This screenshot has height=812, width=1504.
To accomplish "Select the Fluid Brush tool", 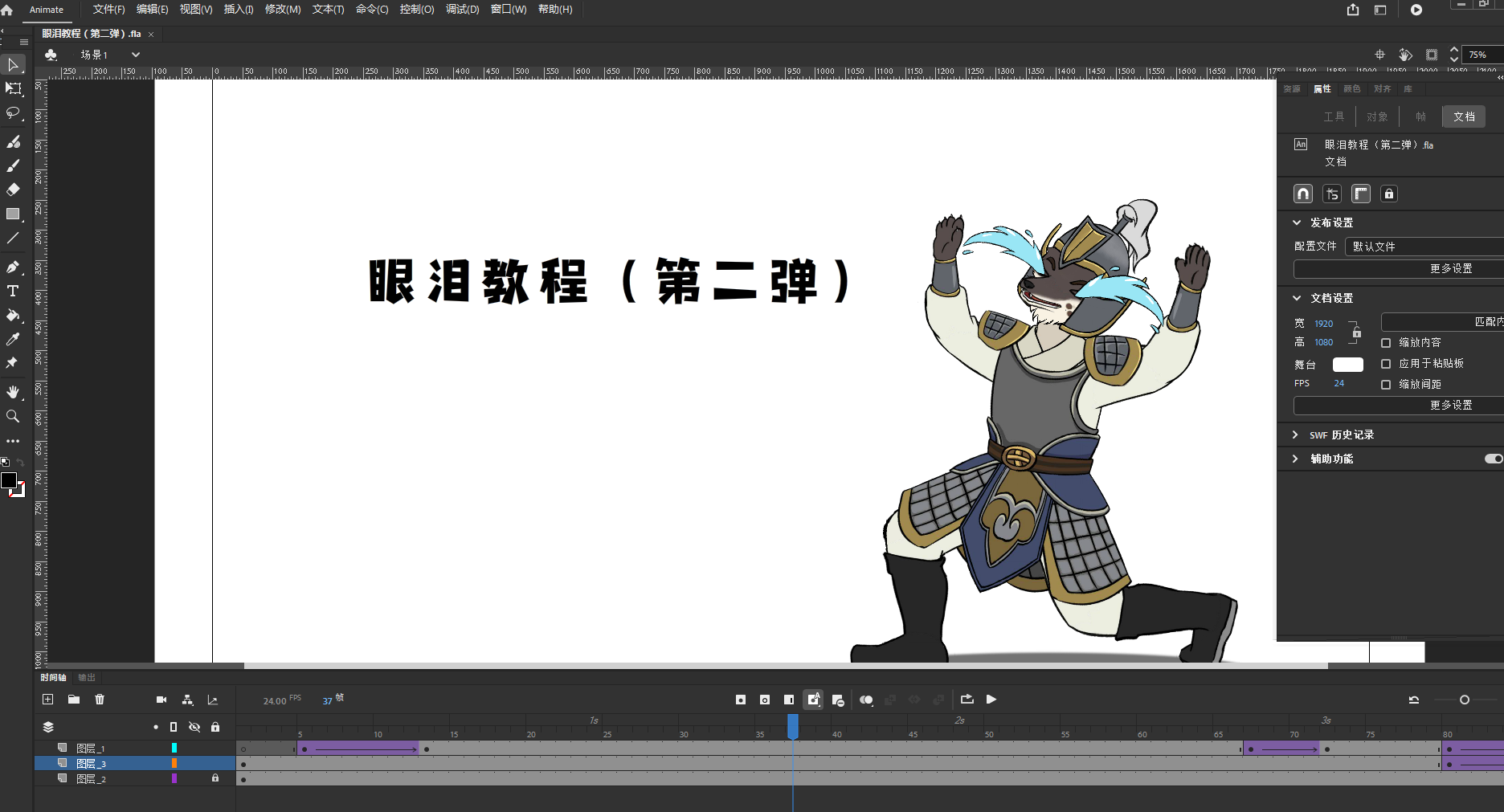I will click(x=13, y=141).
